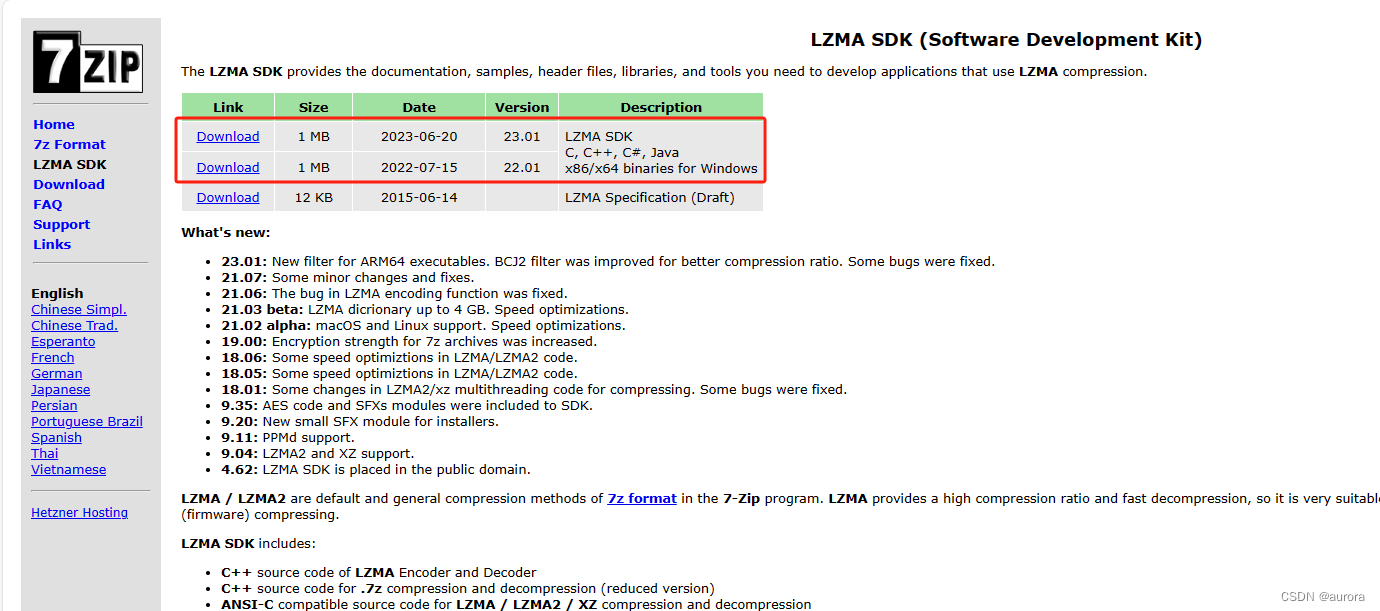The image size is (1380, 611).
Task: Click the 4.62 public domain entry
Action: [x=376, y=469]
